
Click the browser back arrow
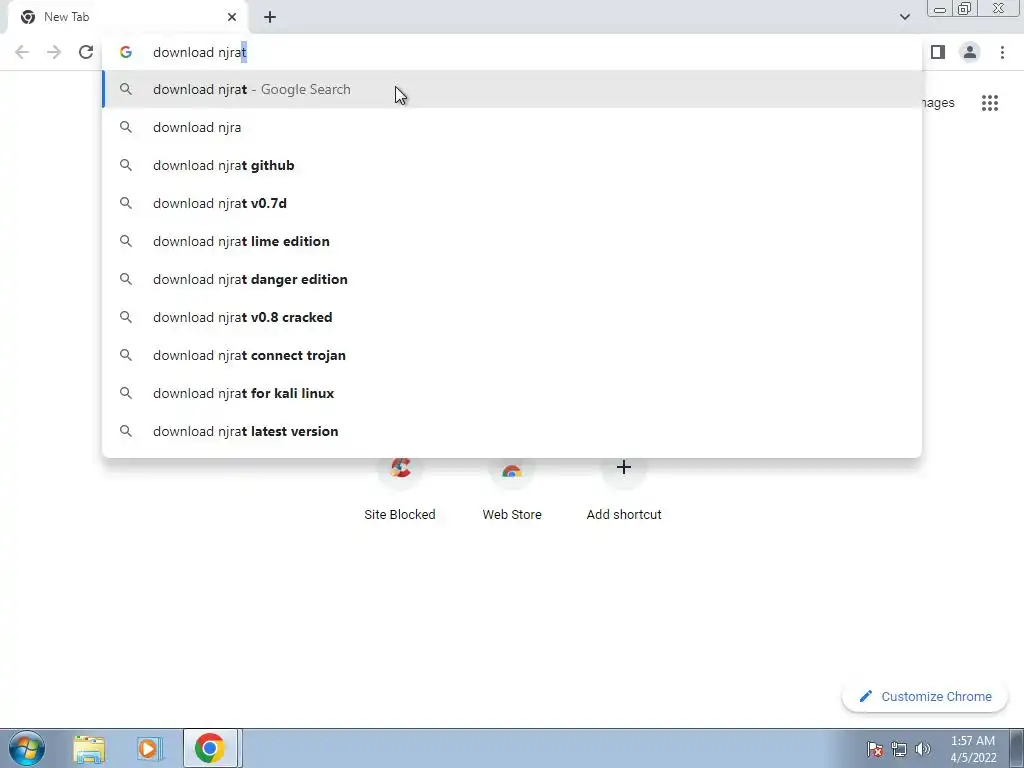coord(22,52)
